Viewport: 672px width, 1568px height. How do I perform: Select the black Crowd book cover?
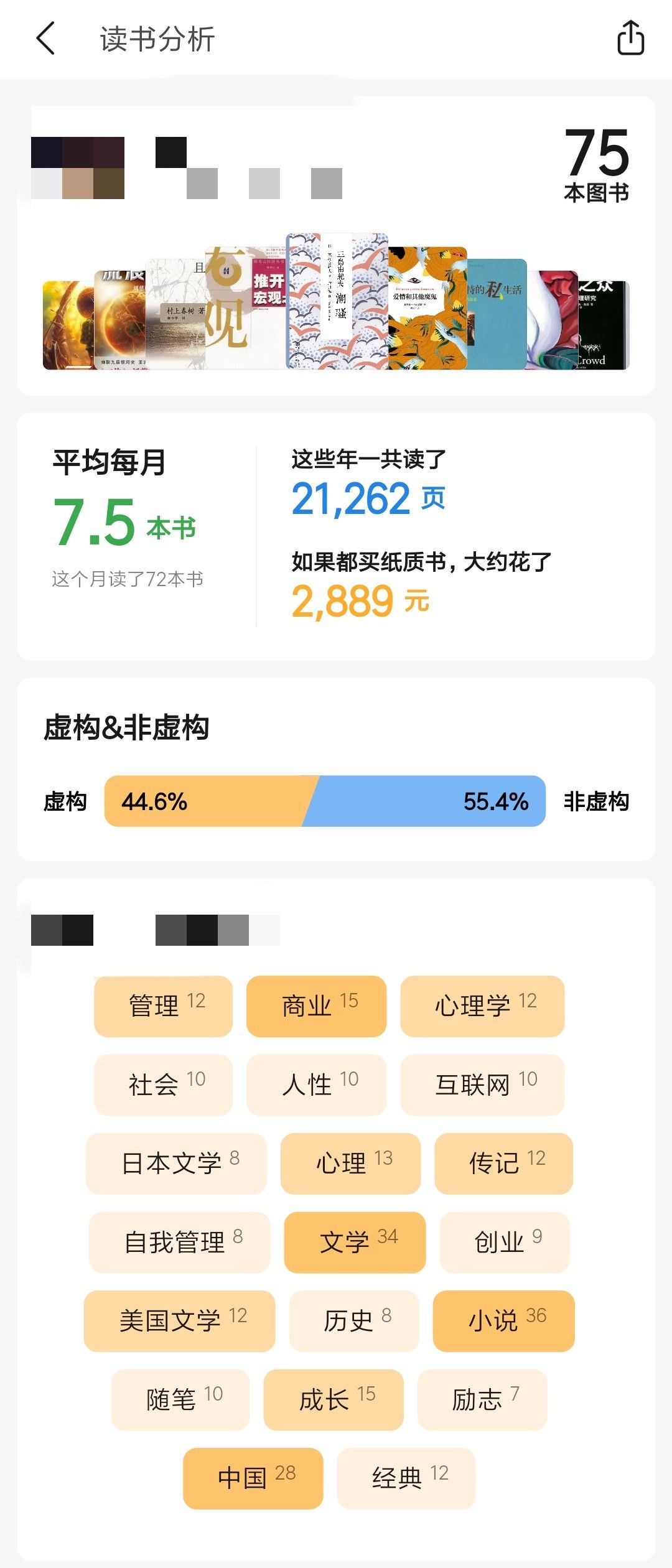click(602, 325)
